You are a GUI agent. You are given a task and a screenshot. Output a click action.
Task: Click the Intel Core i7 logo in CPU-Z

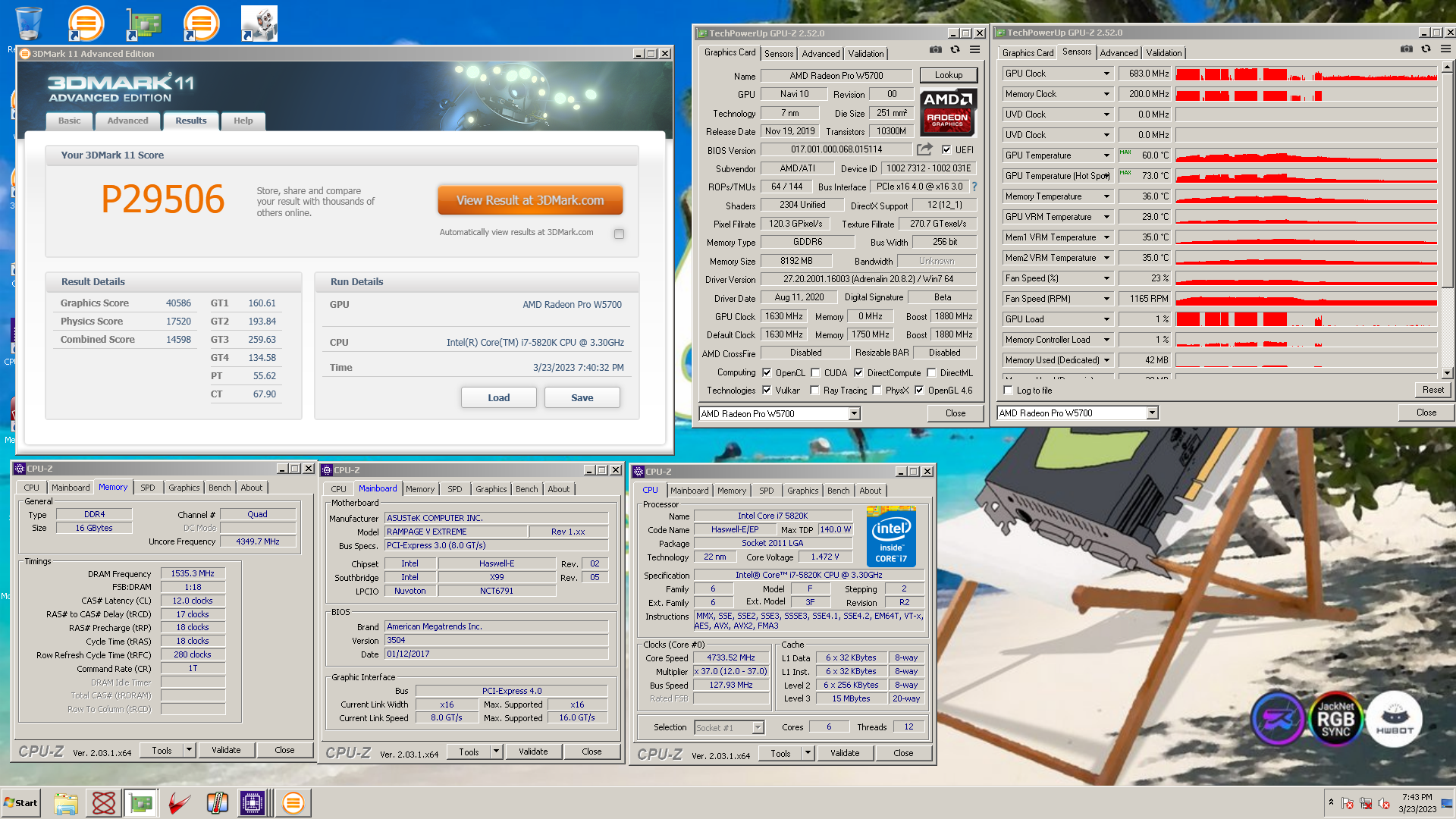(x=891, y=536)
